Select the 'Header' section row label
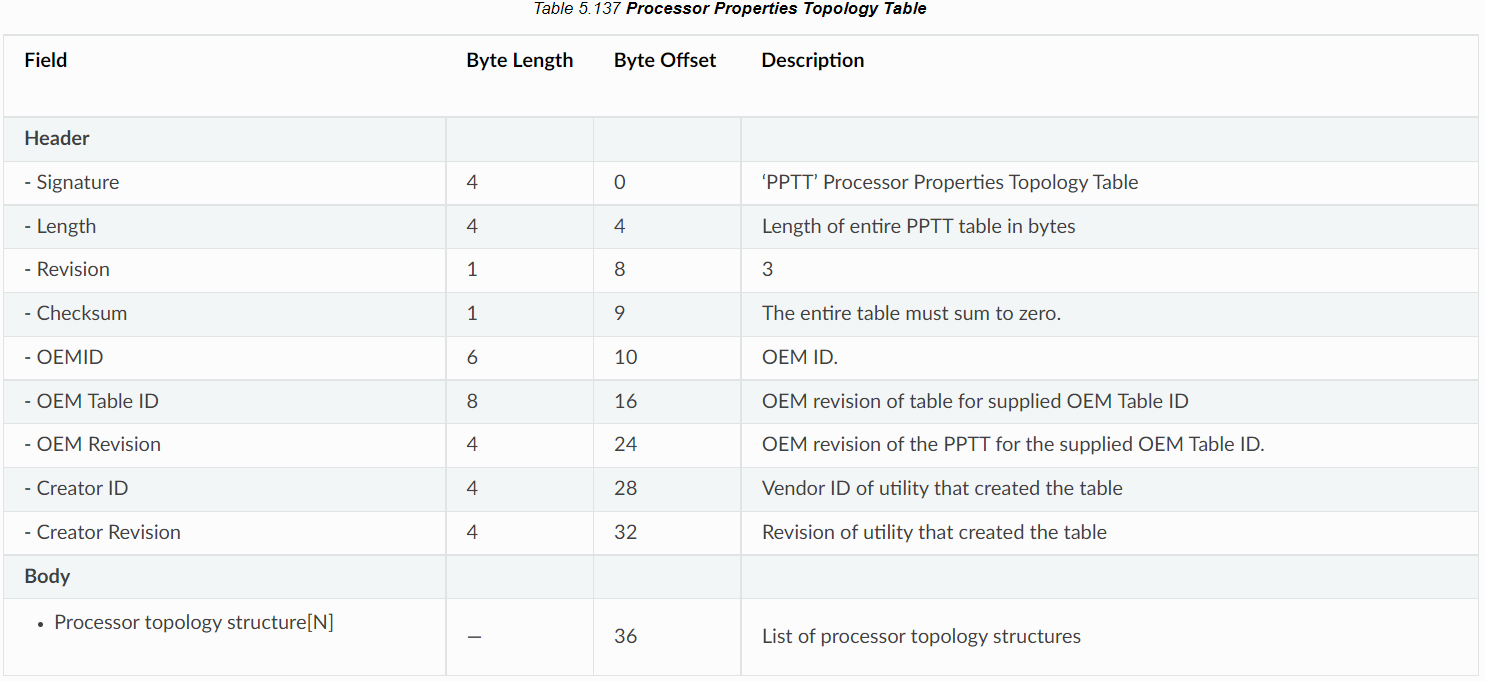The image size is (1486, 681). [x=57, y=139]
